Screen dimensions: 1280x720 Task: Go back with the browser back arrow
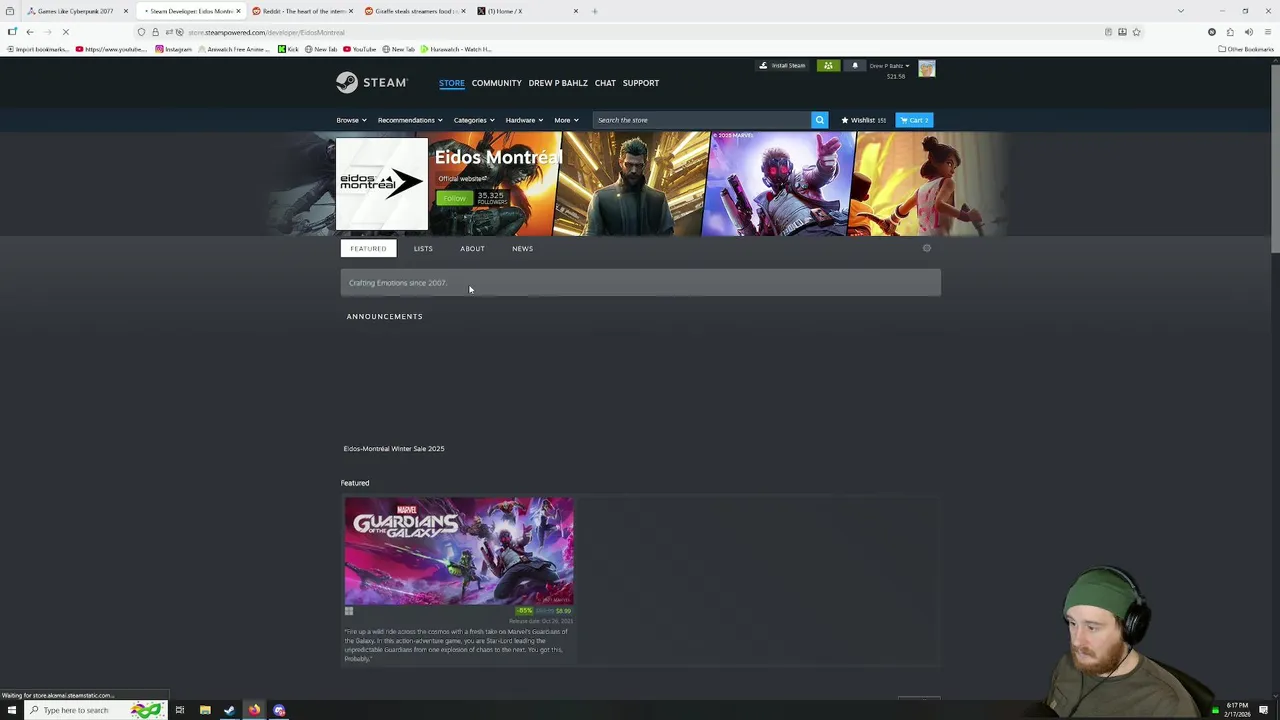click(30, 32)
